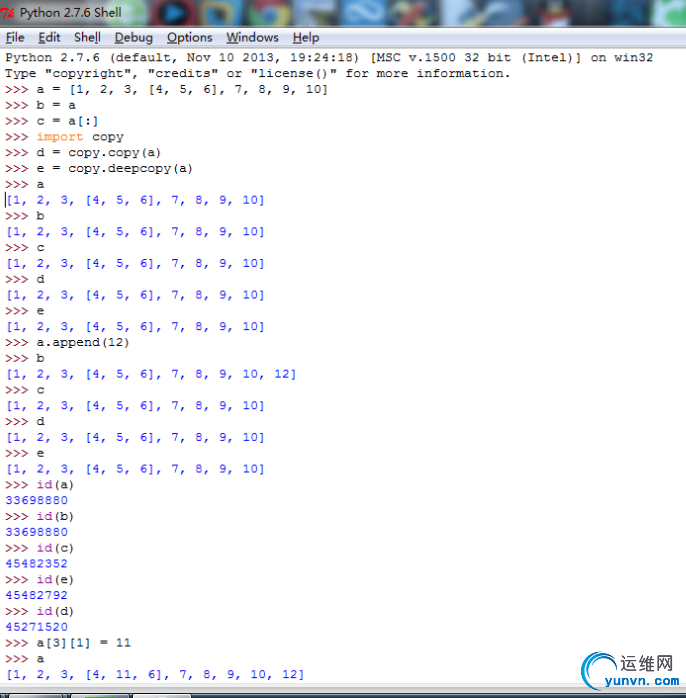Click the 33698880 output below id(b)
Image resolution: width=686 pixels, height=698 pixels.
click(x=37, y=532)
